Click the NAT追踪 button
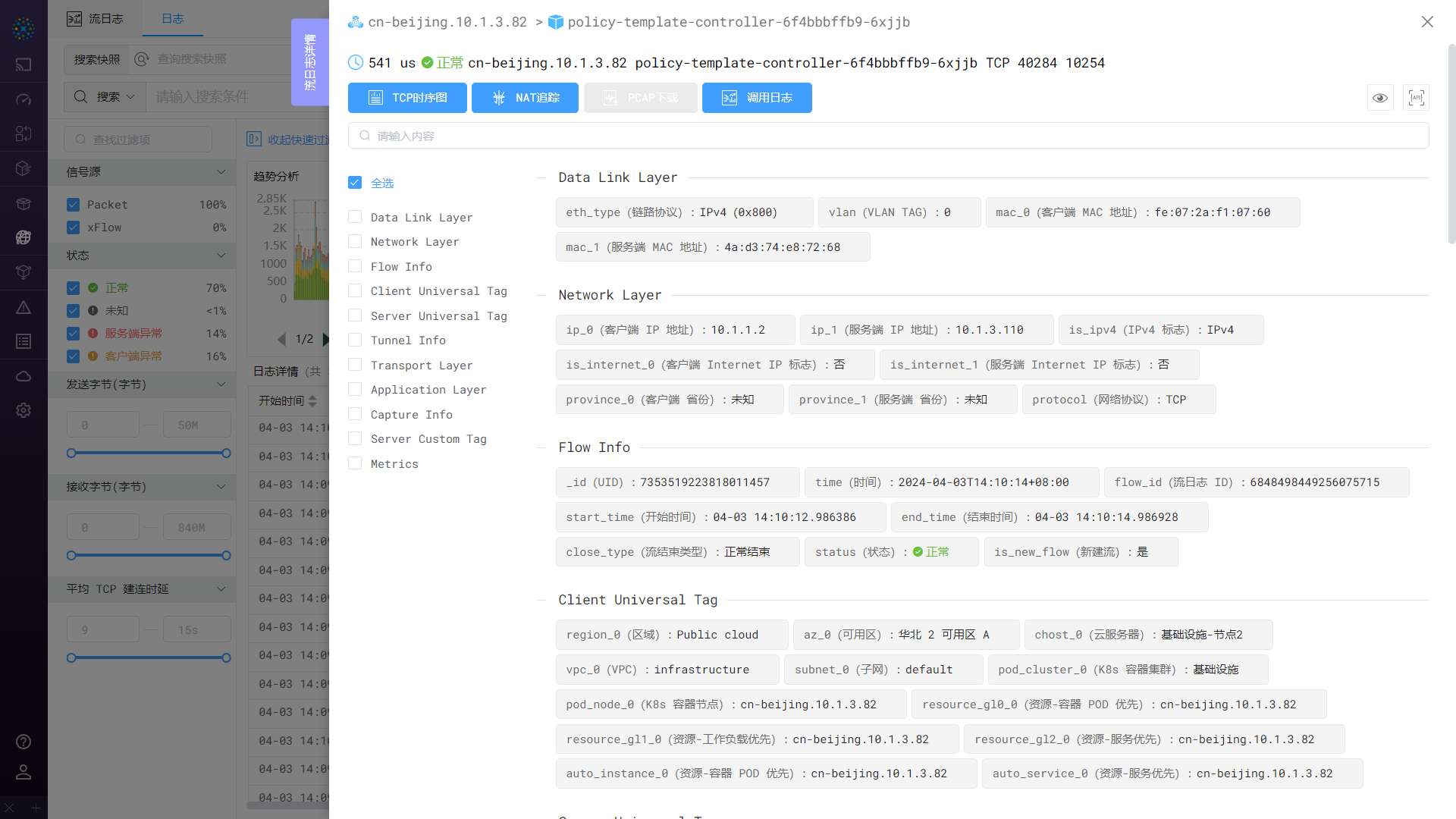 point(525,98)
